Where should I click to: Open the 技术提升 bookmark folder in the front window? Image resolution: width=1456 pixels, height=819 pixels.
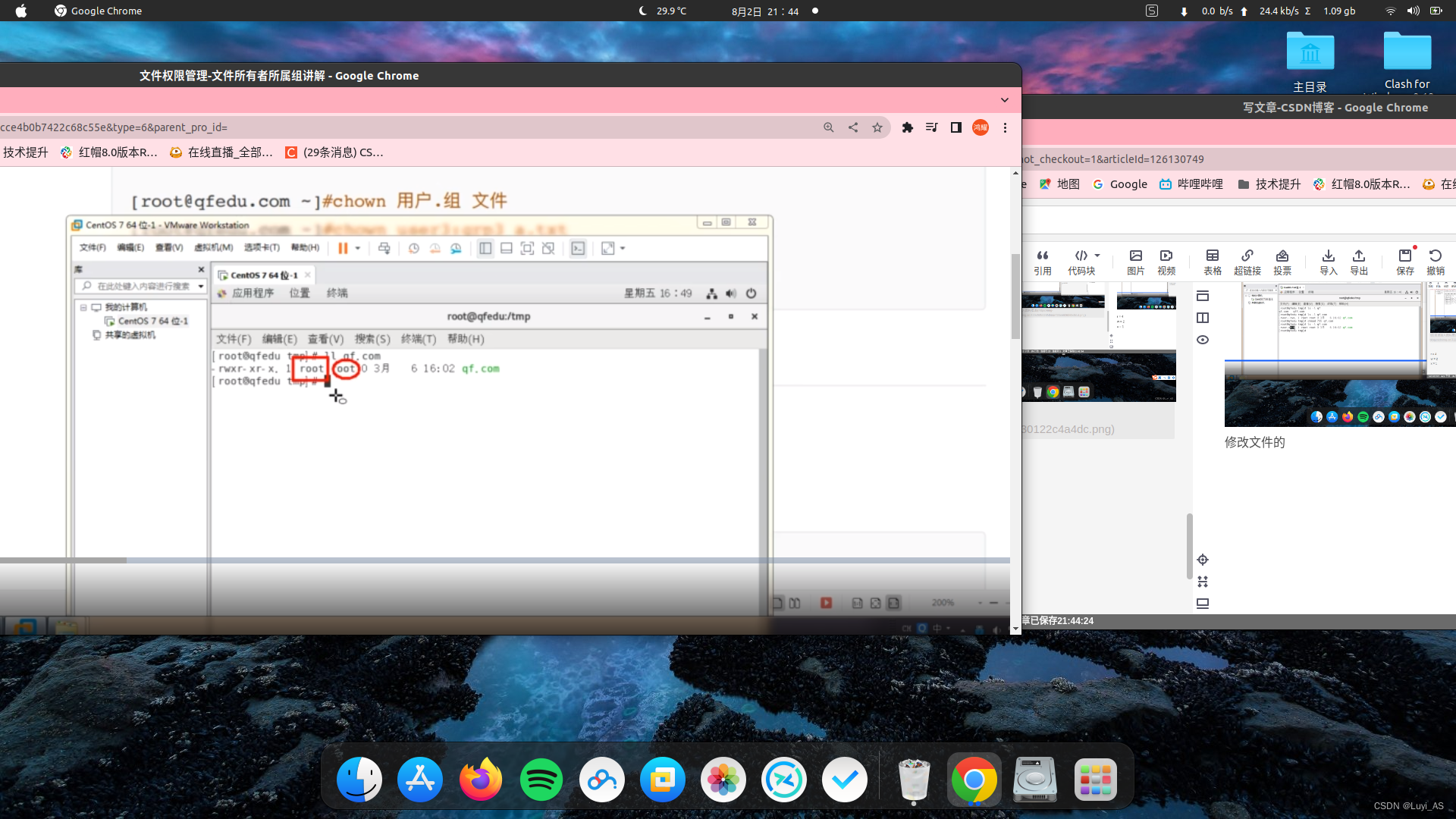[25, 152]
